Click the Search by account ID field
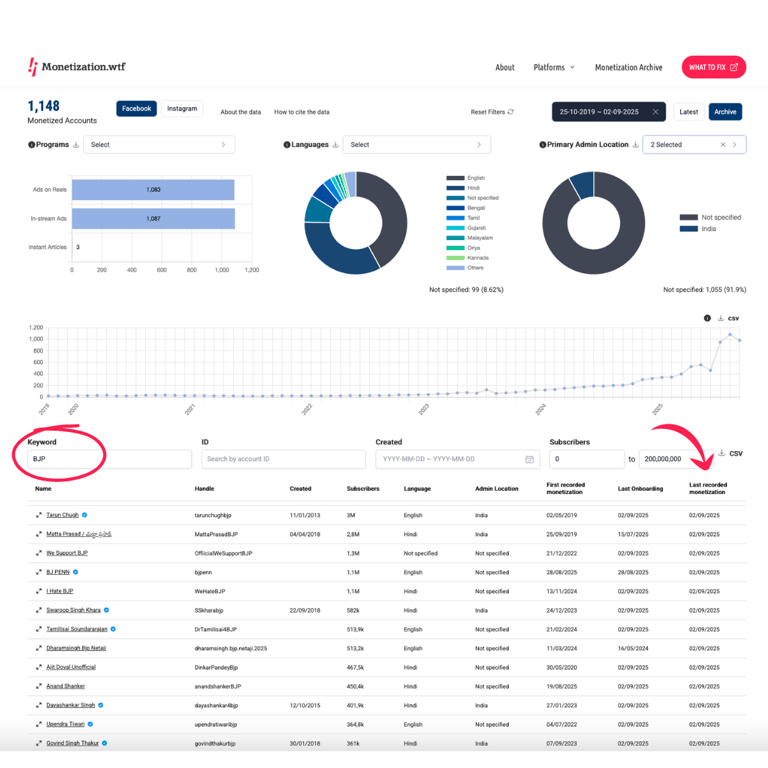This screenshot has width=768, height=768. click(284, 459)
